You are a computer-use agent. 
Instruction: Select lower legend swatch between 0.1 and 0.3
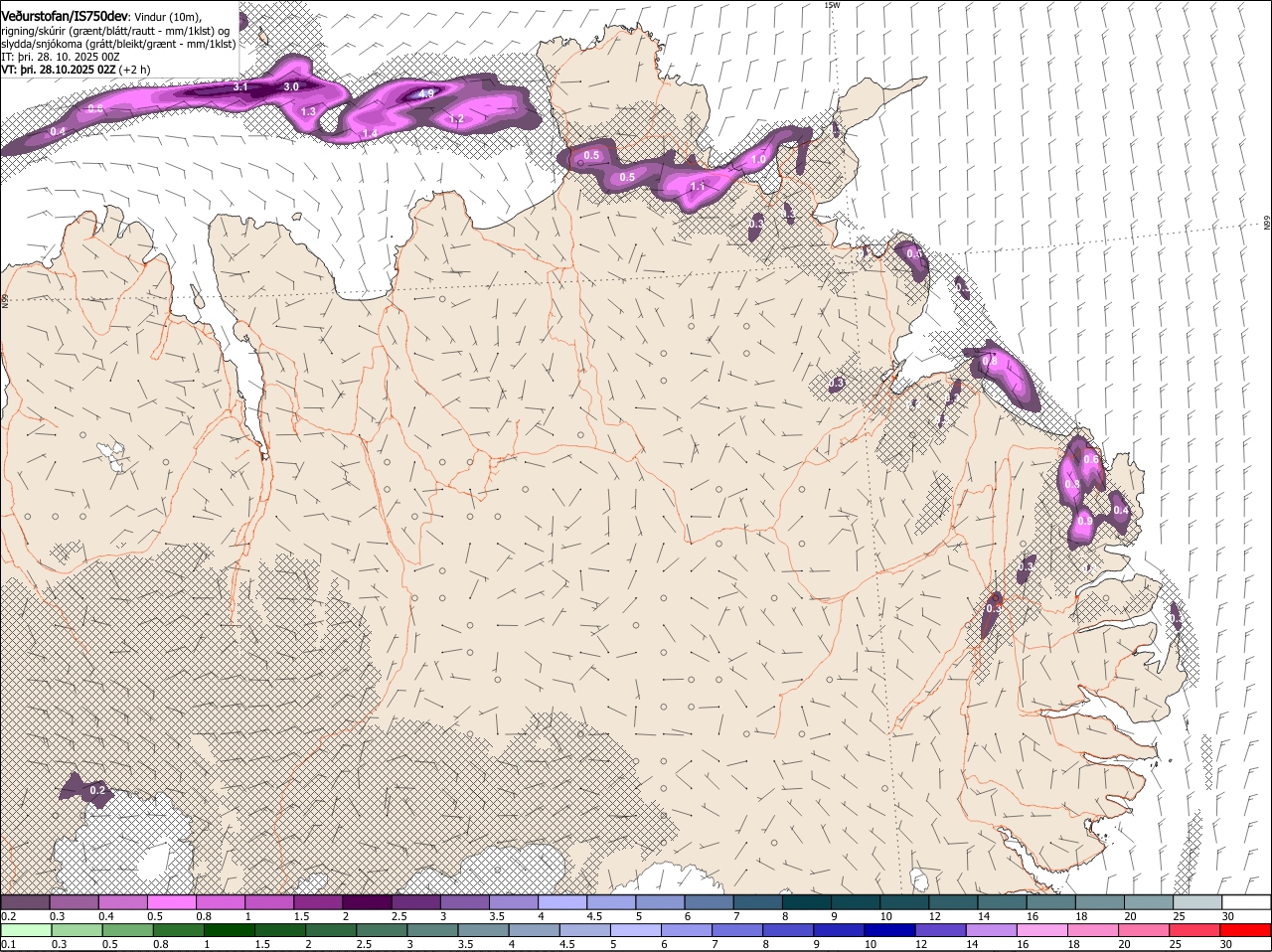[25, 930]
